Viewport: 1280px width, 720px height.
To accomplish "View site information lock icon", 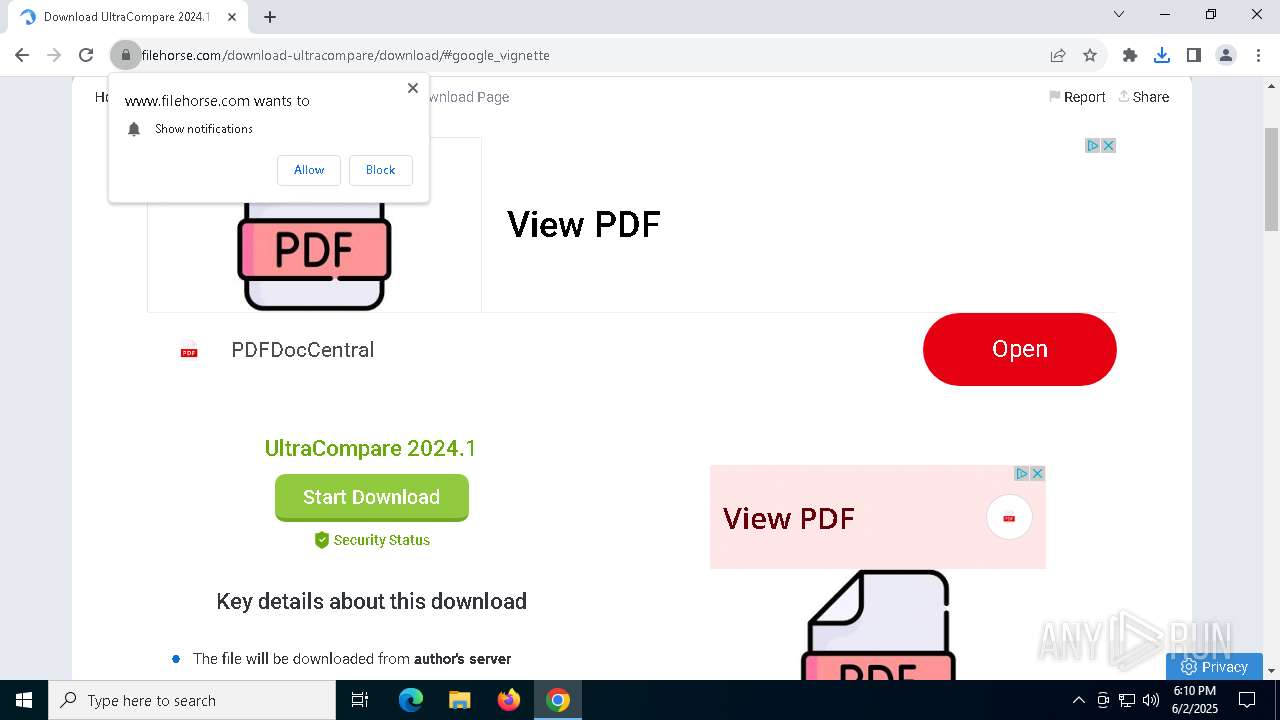I will [x=126, y=55].
